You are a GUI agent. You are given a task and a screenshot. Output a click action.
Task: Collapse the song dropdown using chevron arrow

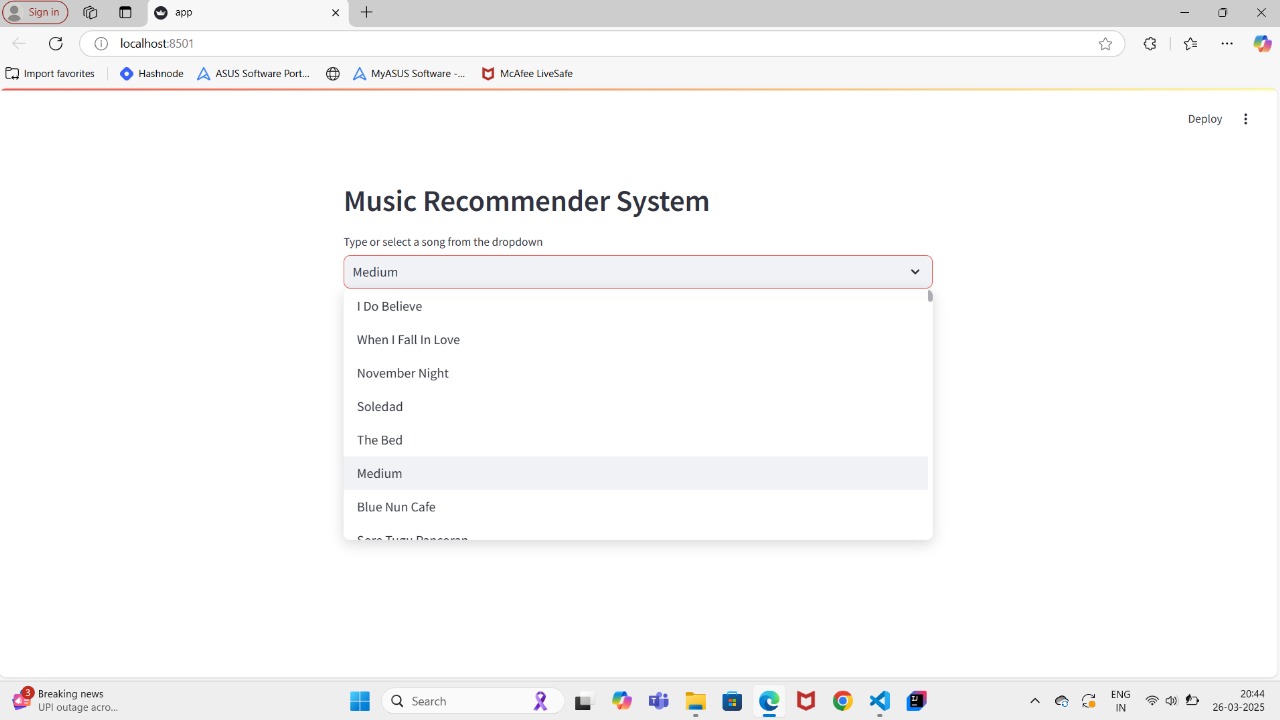pos(914,272)
